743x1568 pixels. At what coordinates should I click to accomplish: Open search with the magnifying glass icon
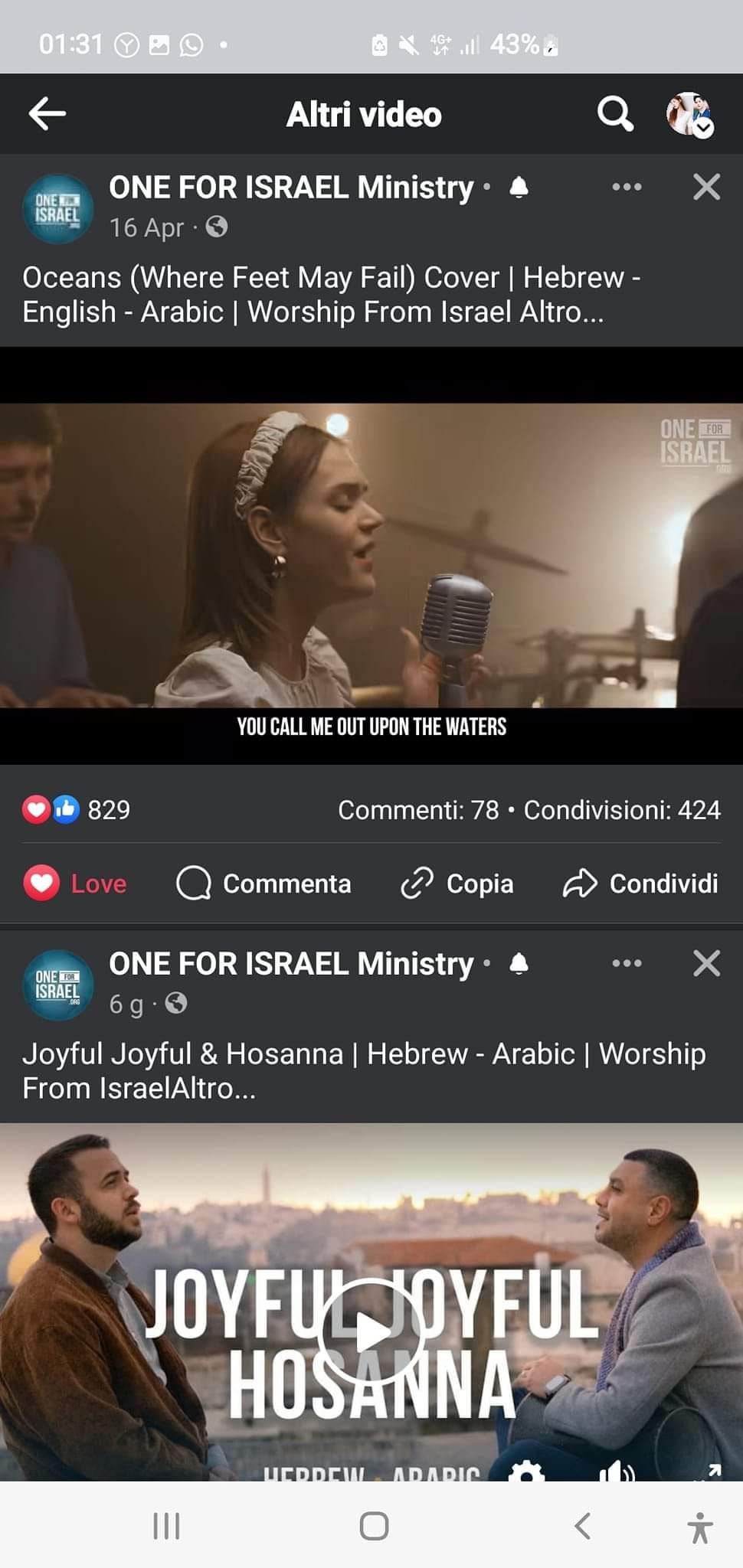(x=615, y=114)
